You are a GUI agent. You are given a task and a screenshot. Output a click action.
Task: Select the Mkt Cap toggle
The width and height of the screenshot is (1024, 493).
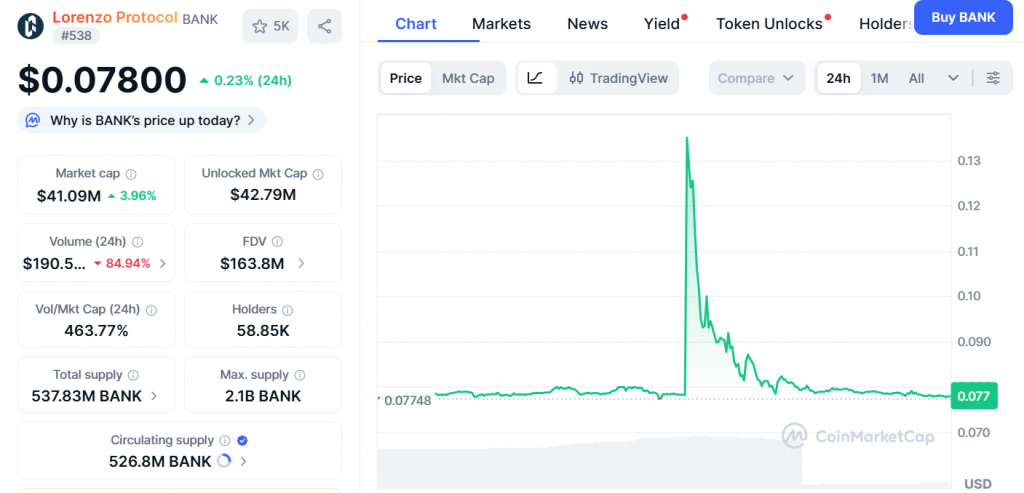[x=468, y=78]
